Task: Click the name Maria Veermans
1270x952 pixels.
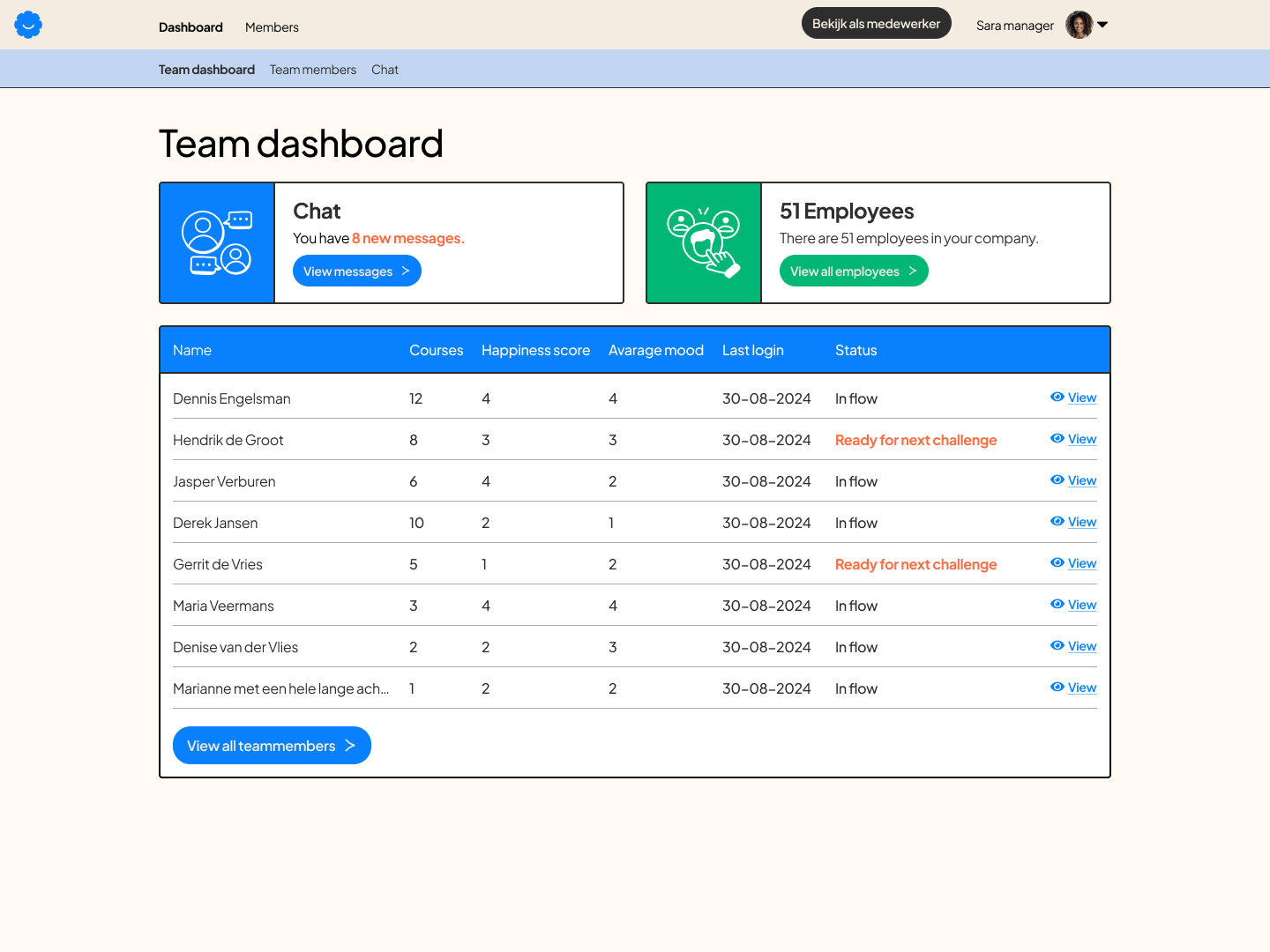Action: click(x=223, y=606)
